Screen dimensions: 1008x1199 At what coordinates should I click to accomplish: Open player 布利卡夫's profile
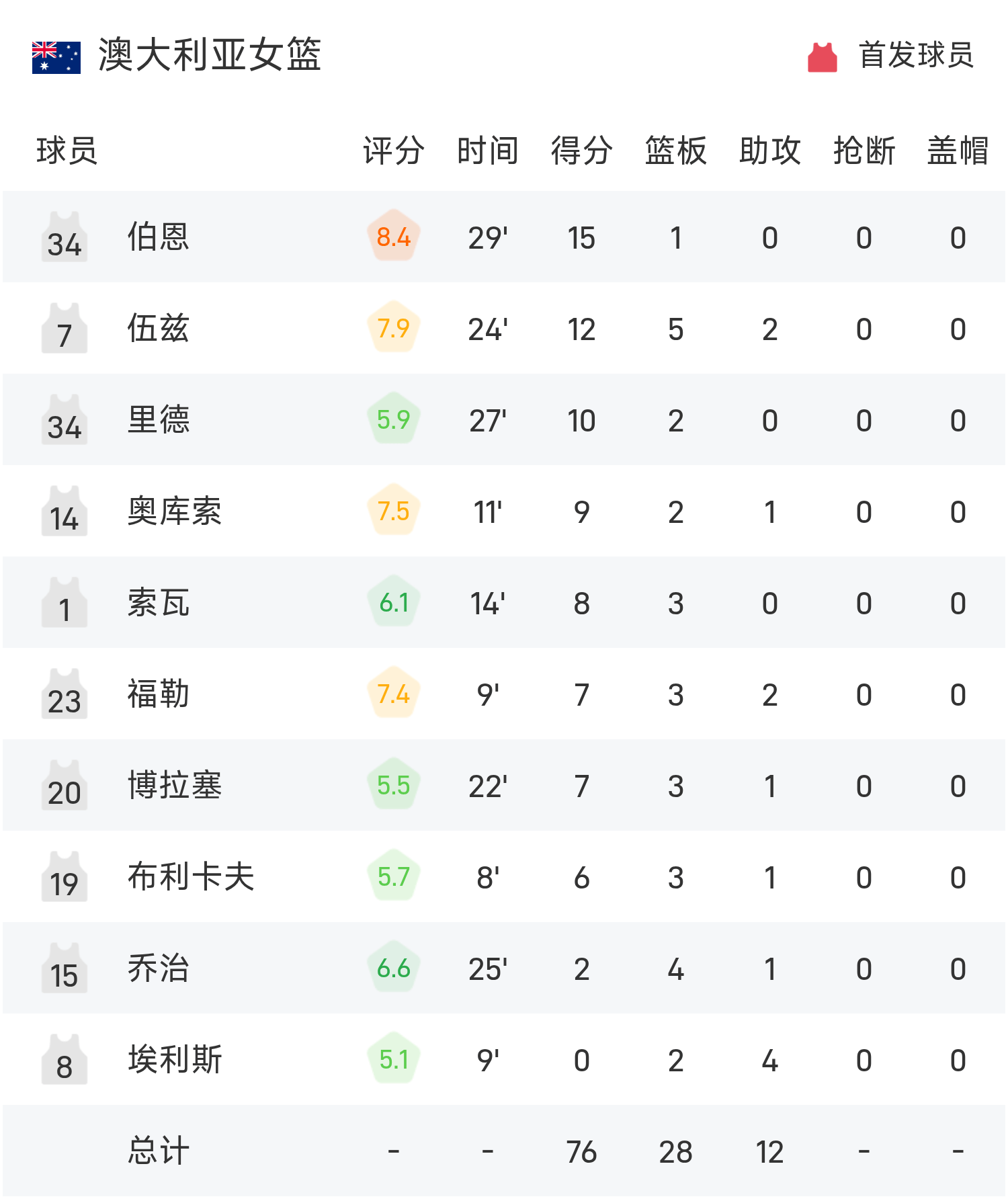[191, 876]
